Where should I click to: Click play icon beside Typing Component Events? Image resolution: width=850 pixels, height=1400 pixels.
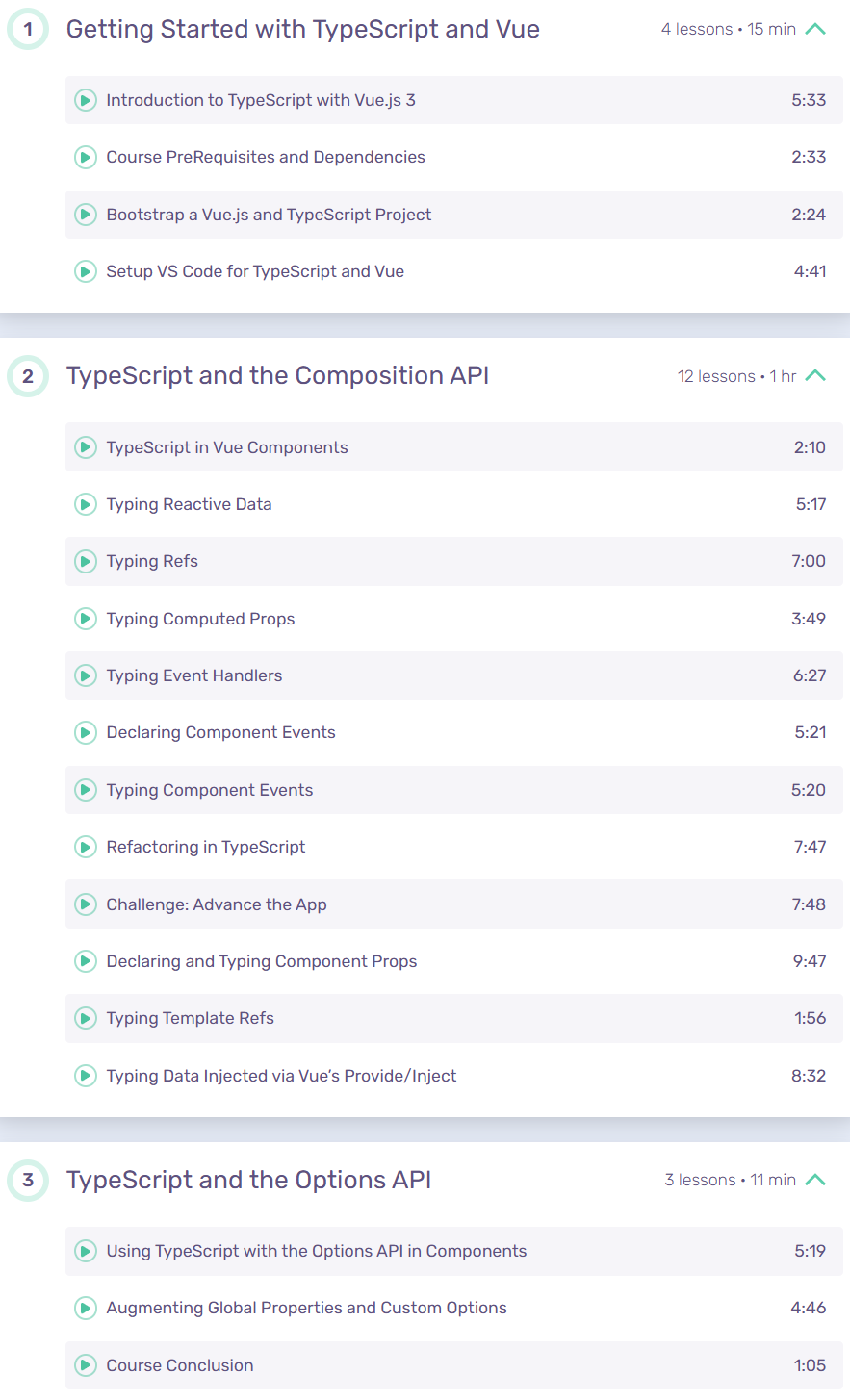pyautogui.click(x=86, y=790)
